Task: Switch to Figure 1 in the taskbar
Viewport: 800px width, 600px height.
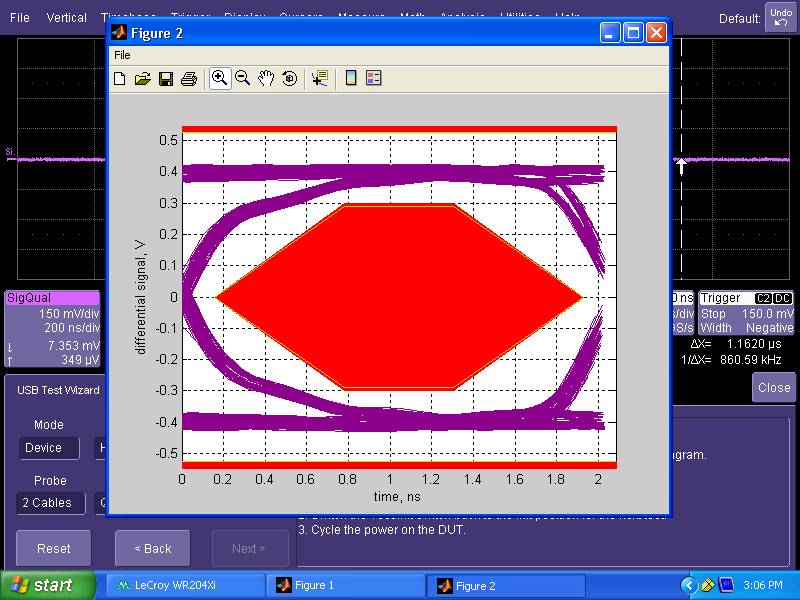Action: click(x=345, y=586)
